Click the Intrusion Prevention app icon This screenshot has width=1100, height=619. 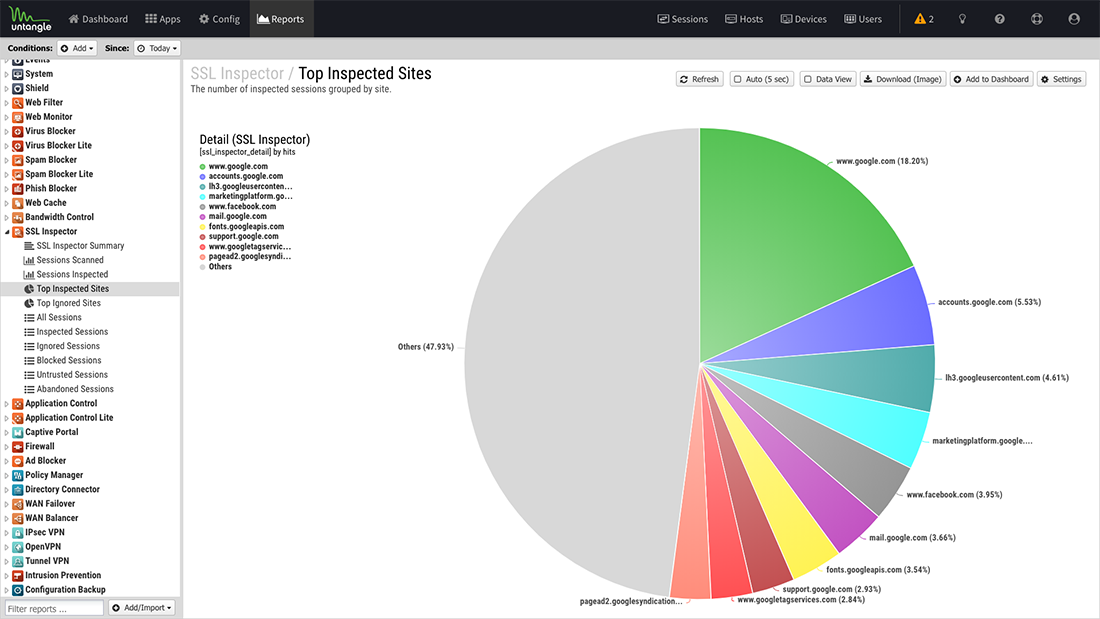18,575
